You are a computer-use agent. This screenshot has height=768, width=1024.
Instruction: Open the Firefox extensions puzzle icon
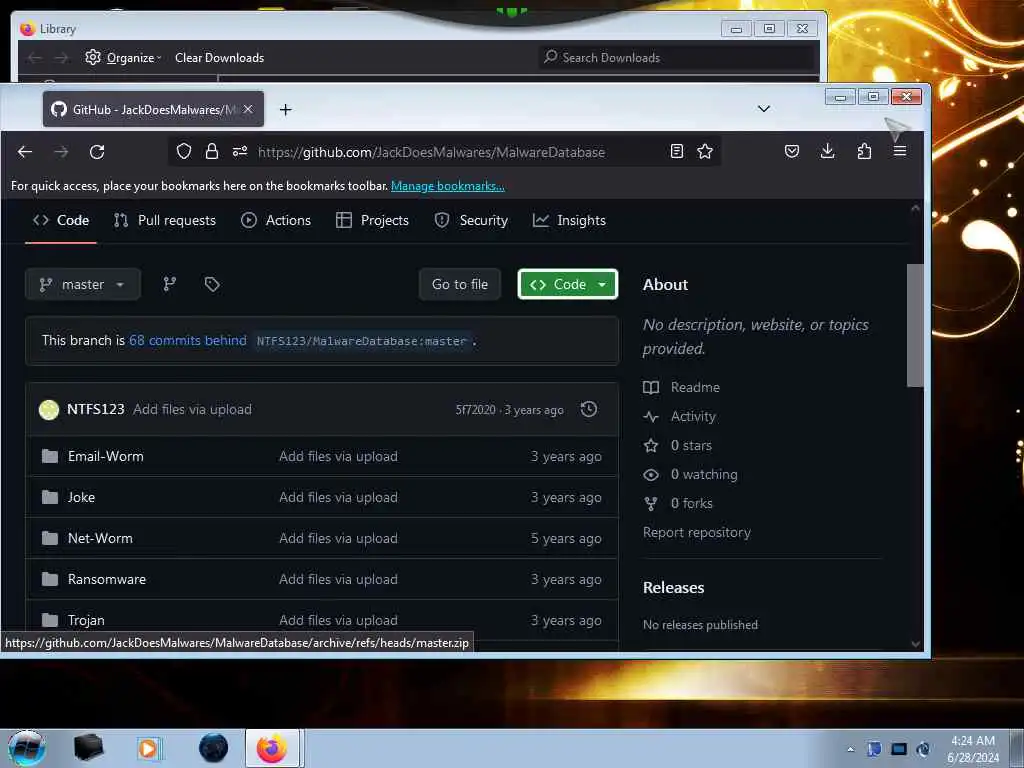[x=864, y=152]
